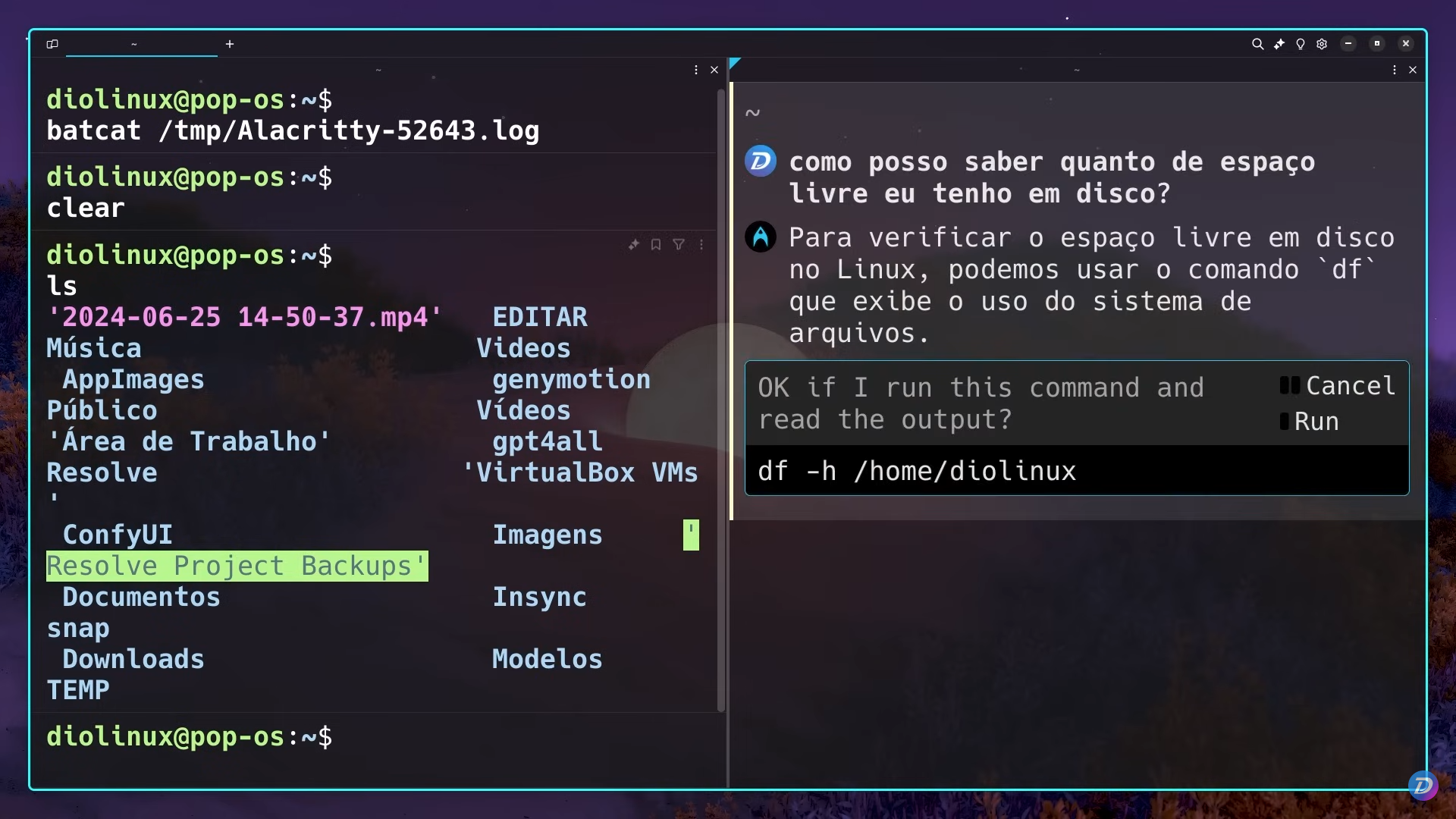Click the sparkles AI icon on the ls block
This screenshot has width=1456, height=819.
point(634,244)
